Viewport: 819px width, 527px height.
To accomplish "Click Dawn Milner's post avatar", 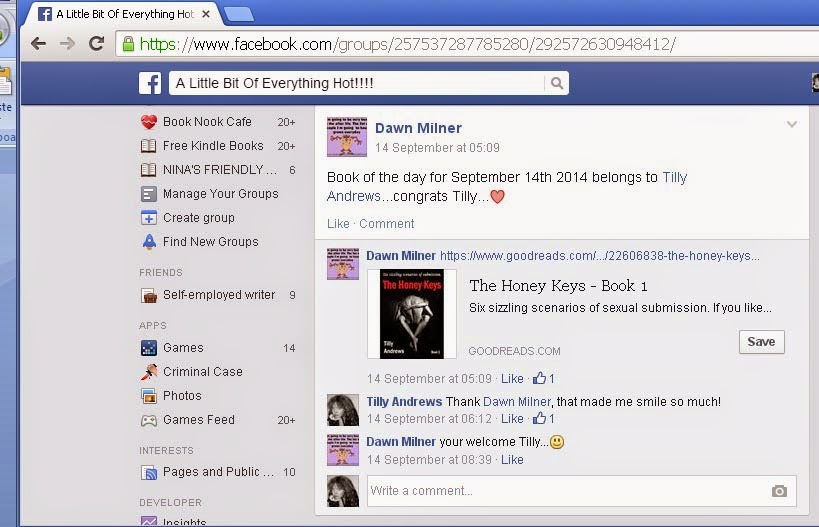I will 347,137.
